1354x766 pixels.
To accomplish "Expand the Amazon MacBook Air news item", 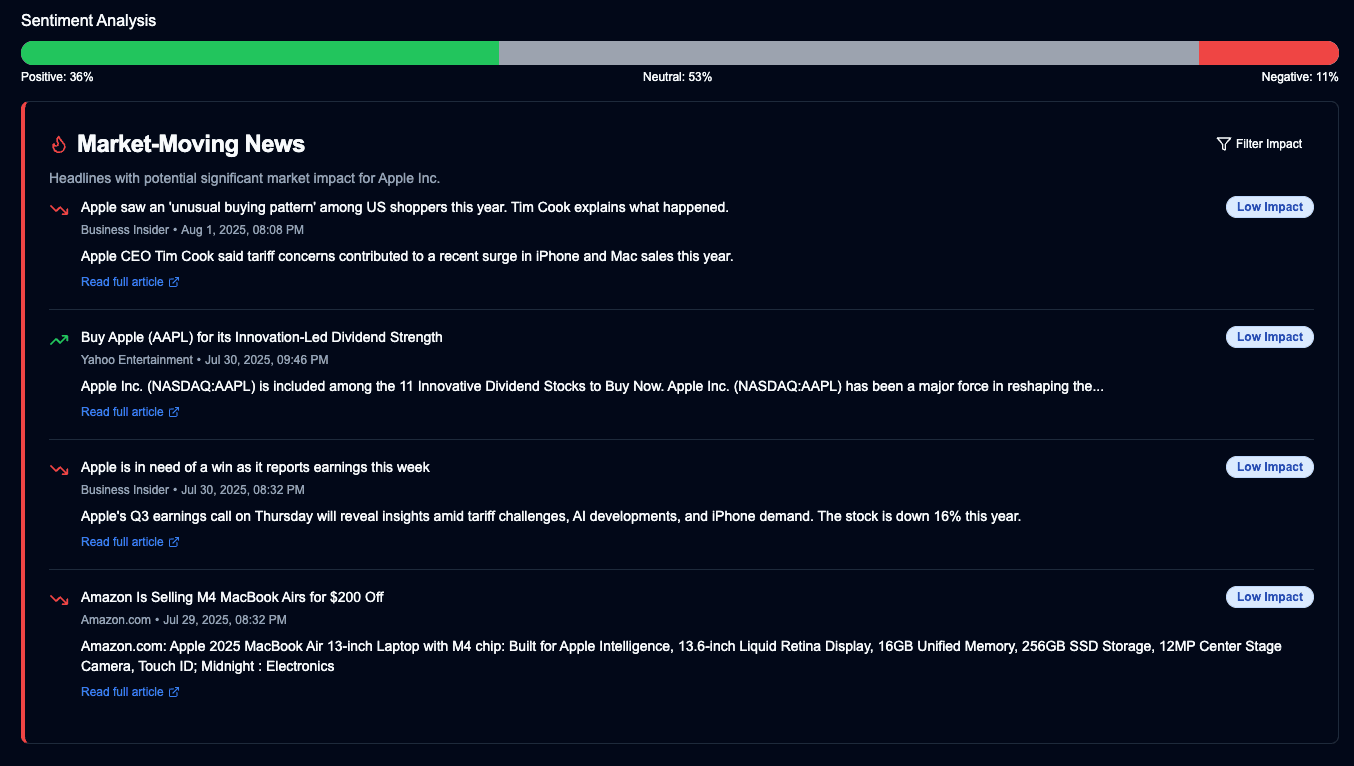I will pyautogui.click(x=231, y=596).
